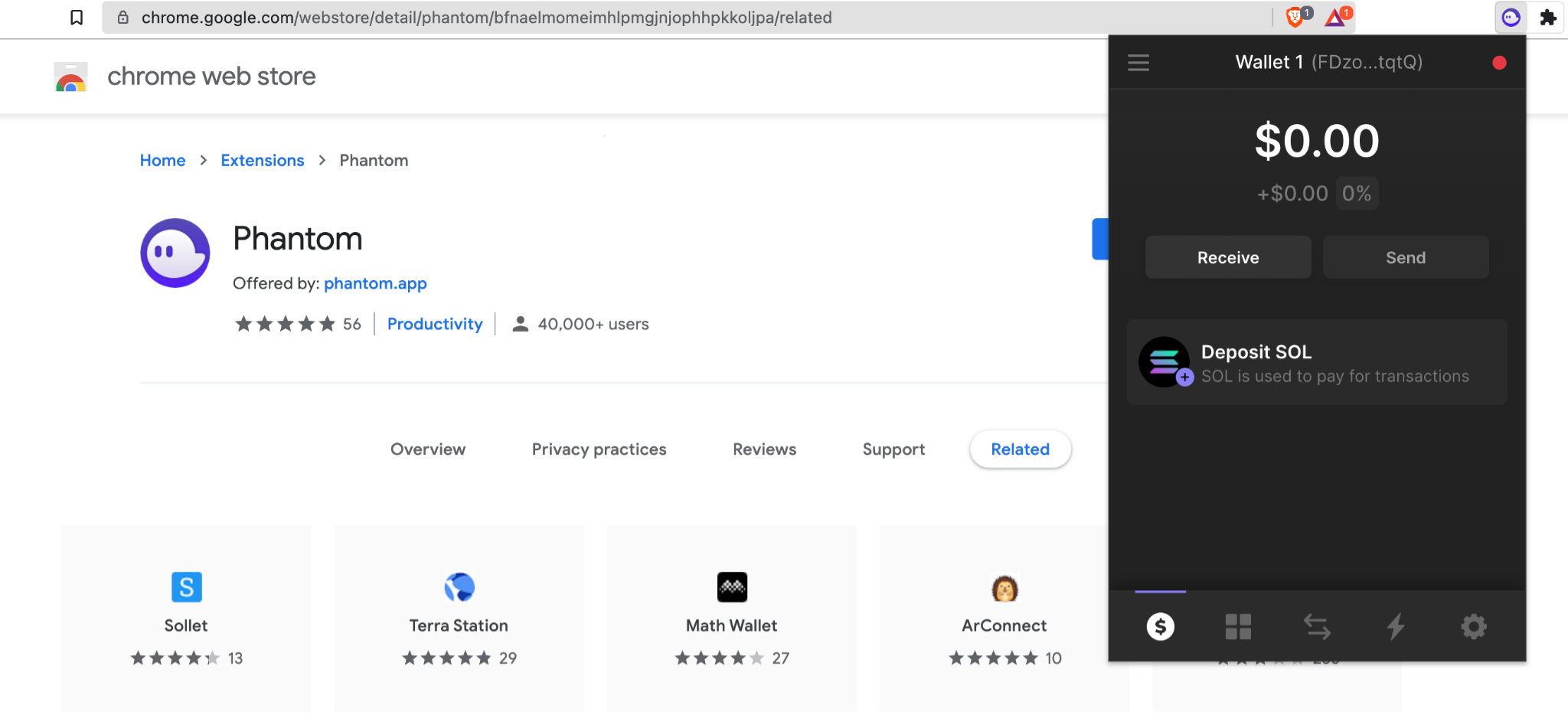1568x718 pixels.
Task: Click the Phantom extension toolbar icon
Action: pos(1511,18)
